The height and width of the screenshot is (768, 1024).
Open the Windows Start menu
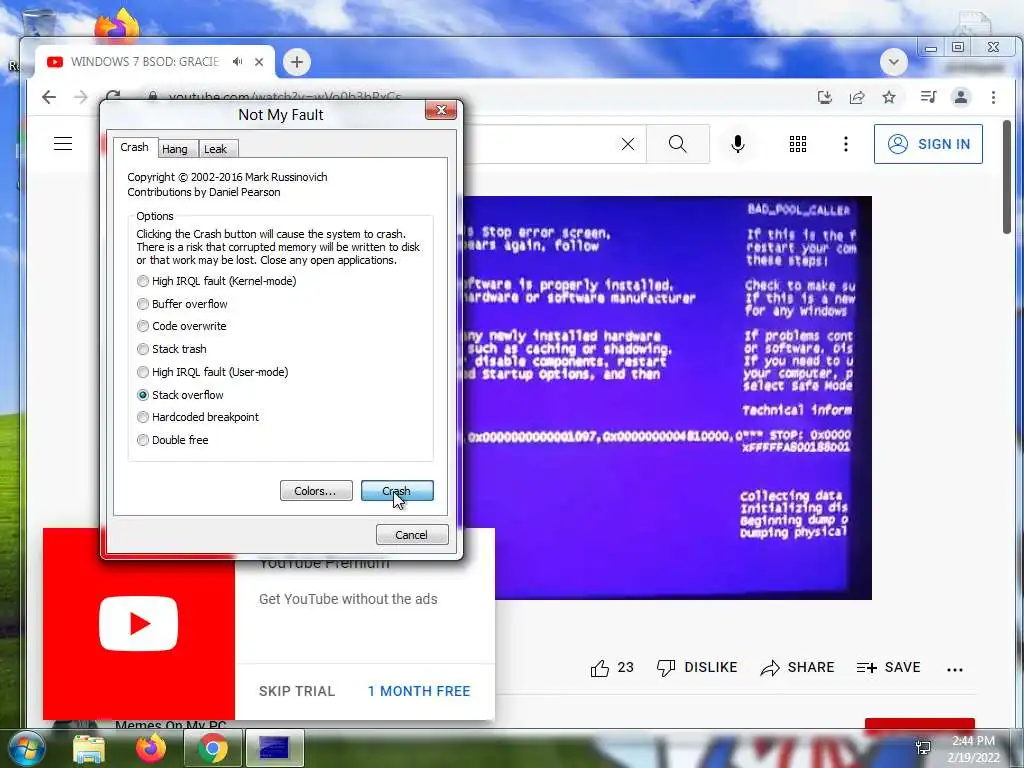[26, 748]
